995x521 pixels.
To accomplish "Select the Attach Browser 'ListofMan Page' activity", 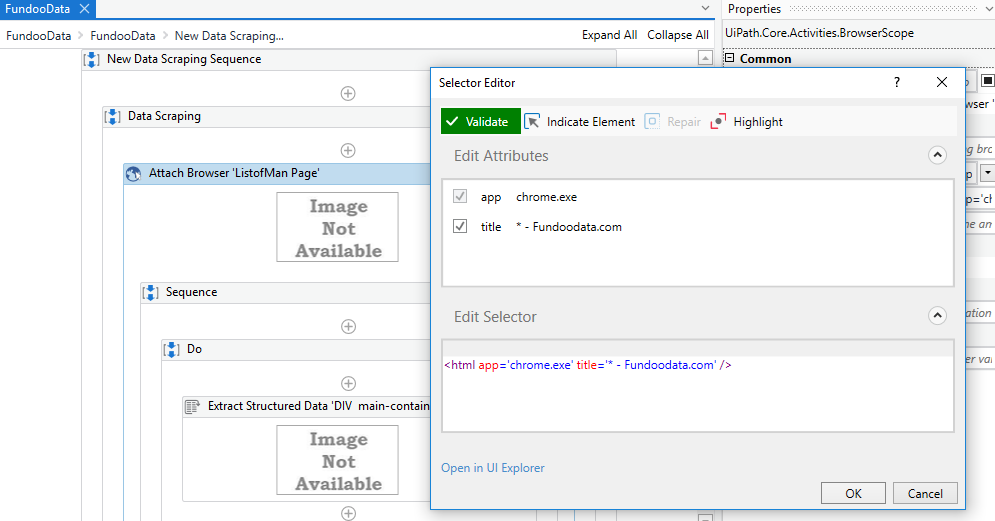I will click(x=277, y=173).
